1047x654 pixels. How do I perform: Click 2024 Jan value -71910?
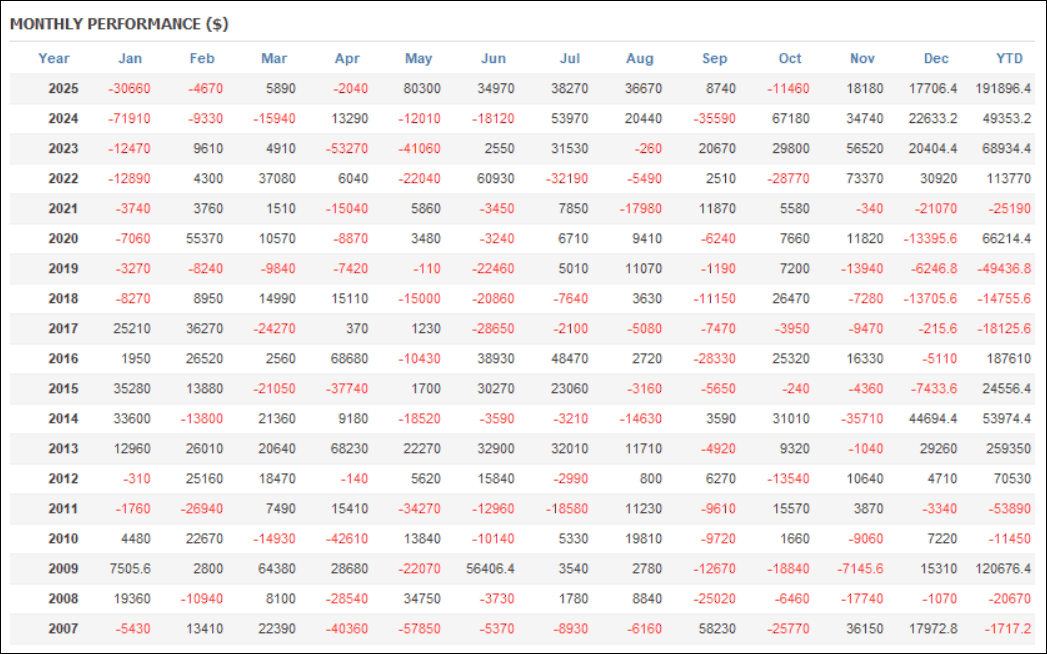pyautogui.click(x=129, y=118)
